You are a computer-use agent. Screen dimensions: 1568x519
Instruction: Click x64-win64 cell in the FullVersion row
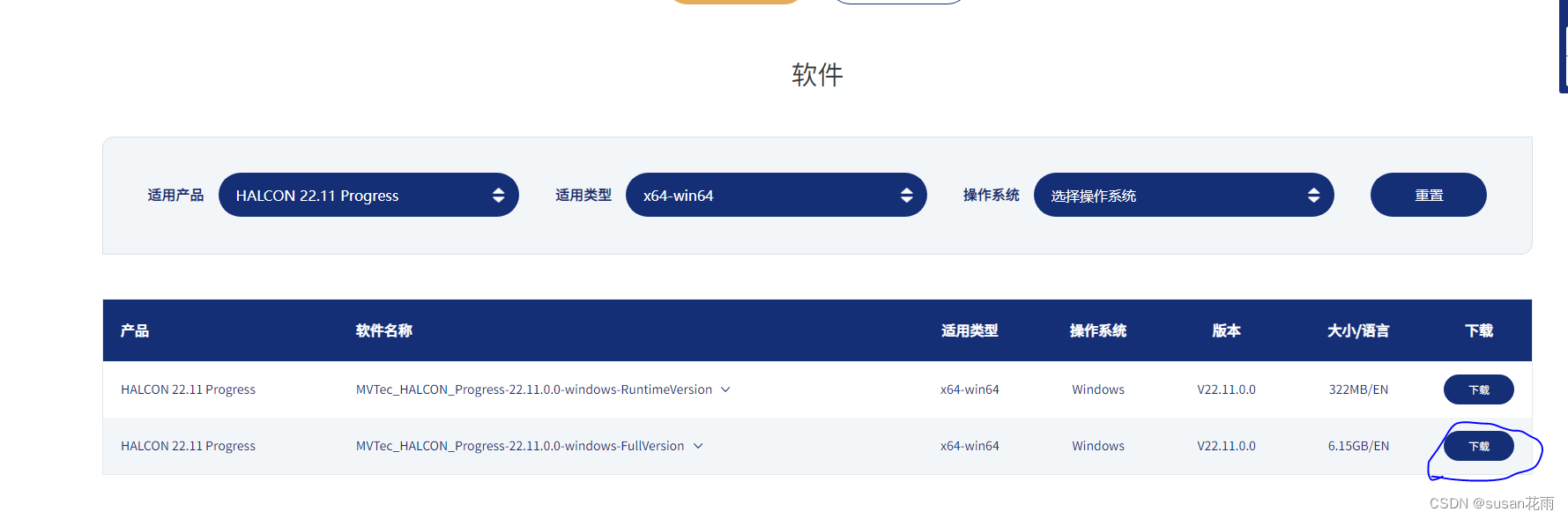tap(970, 446)
